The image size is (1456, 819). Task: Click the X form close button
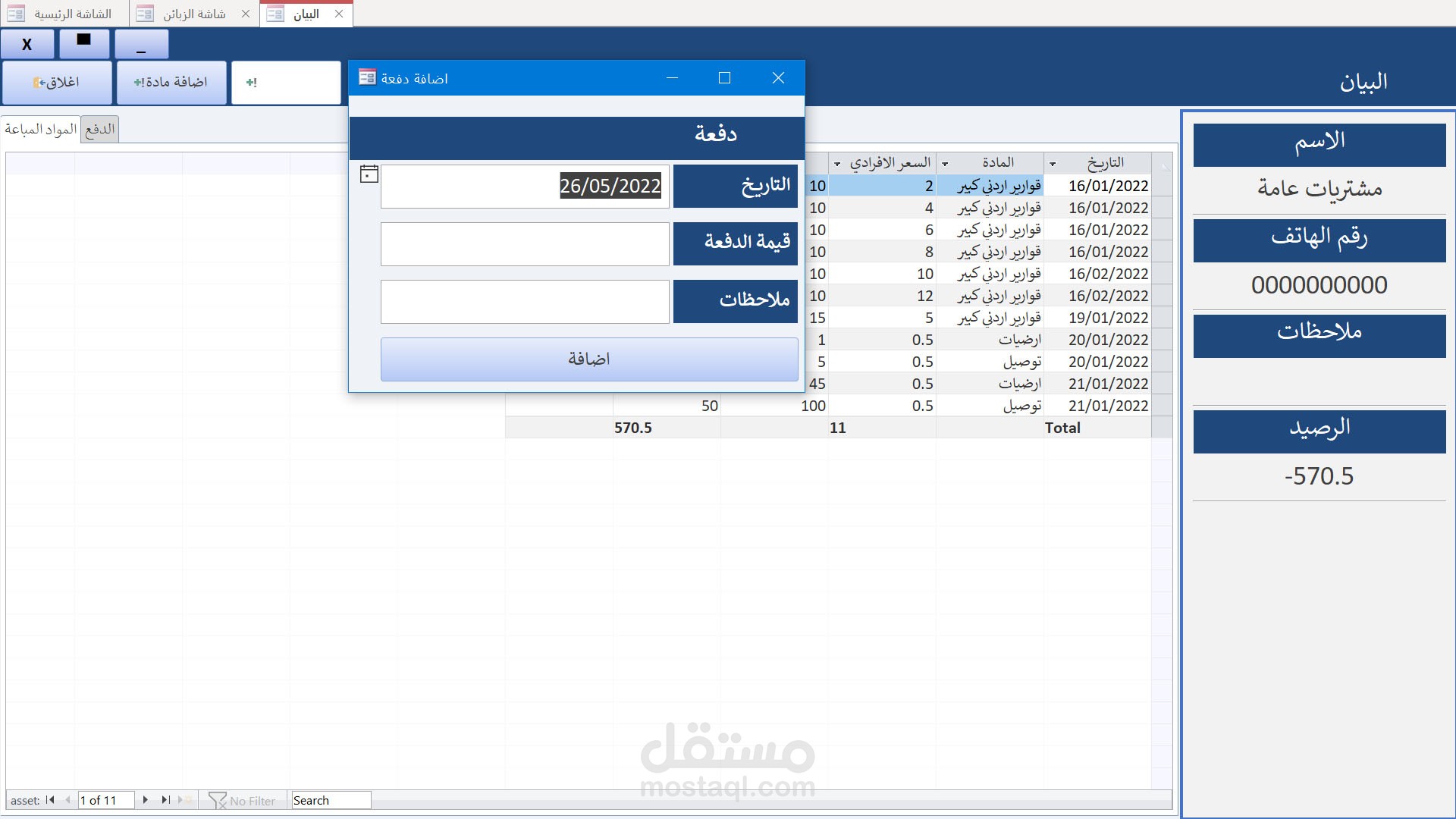tap(27, 45)
